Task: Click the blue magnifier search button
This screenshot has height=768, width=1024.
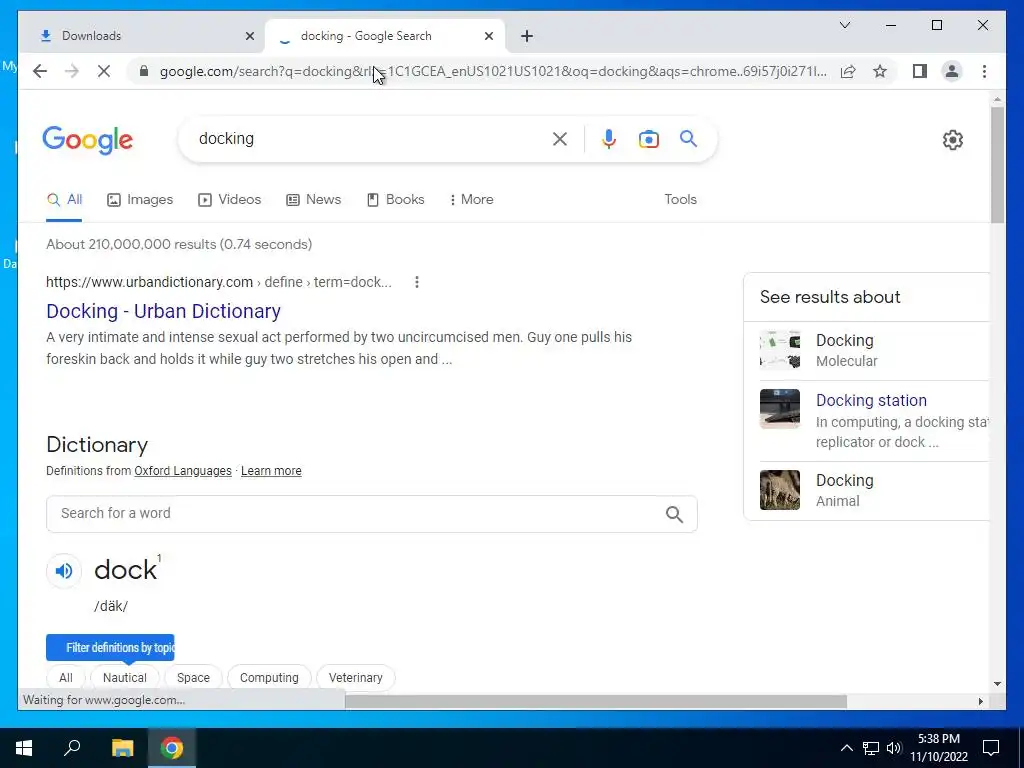Action: [688, 138]
